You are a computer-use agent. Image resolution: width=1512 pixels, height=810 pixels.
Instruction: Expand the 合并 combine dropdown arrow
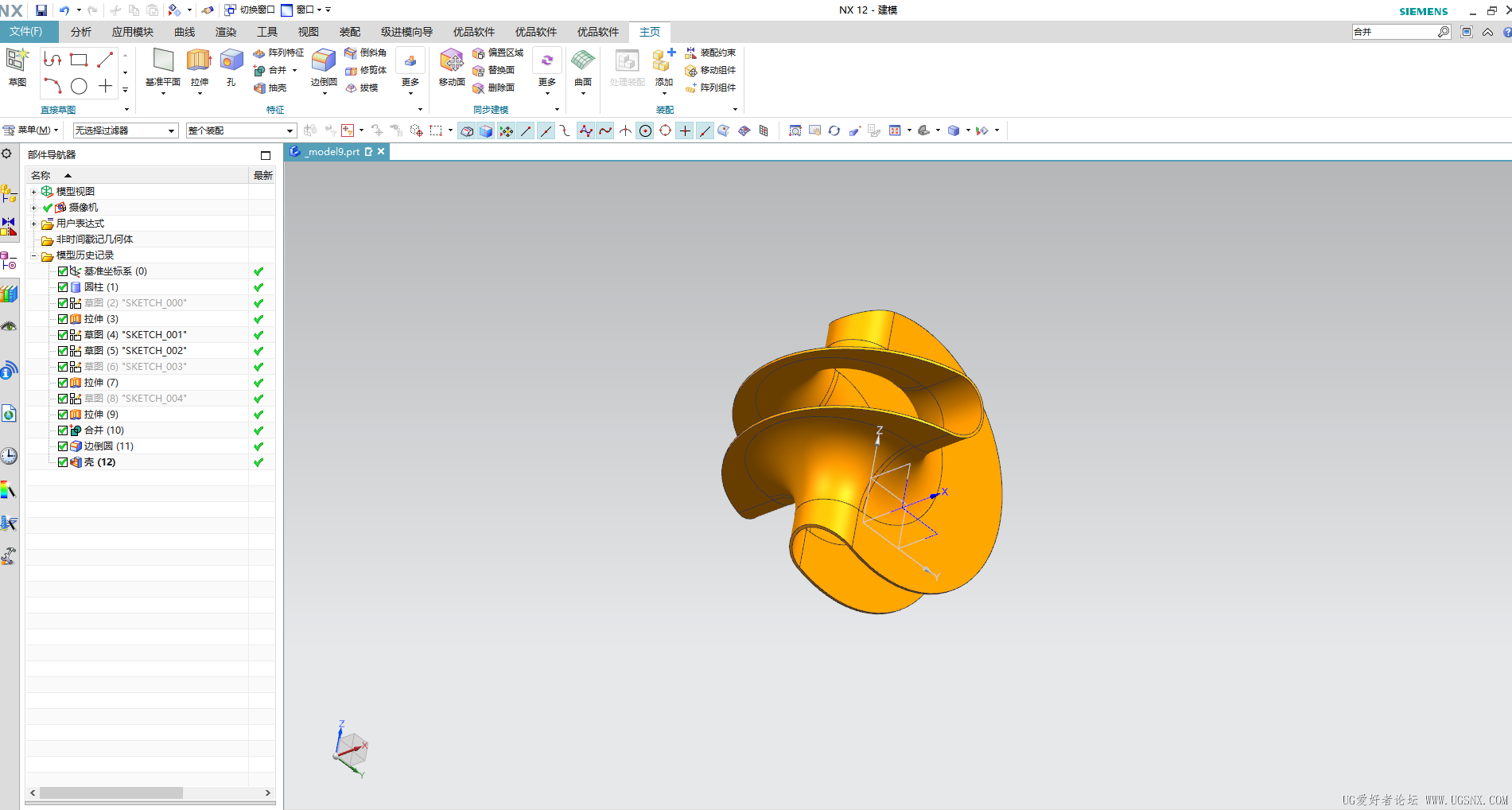click(x=294, y=70)
